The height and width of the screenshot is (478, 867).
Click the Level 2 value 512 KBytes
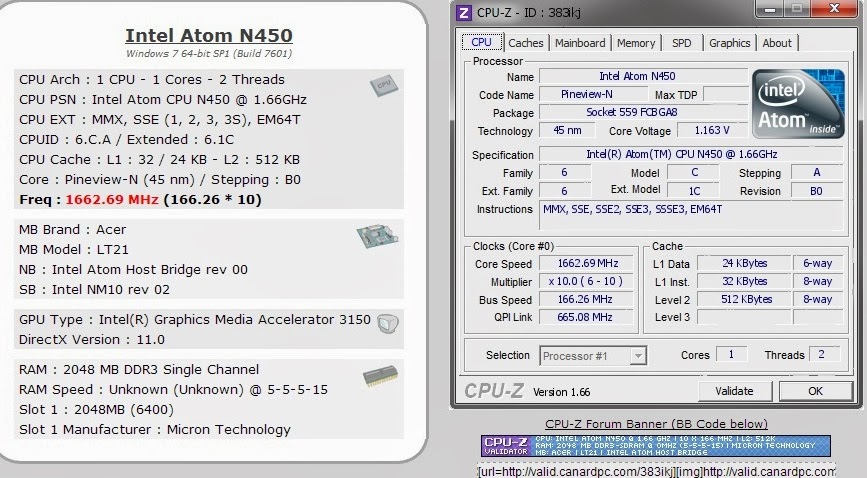tap(744, 299)
